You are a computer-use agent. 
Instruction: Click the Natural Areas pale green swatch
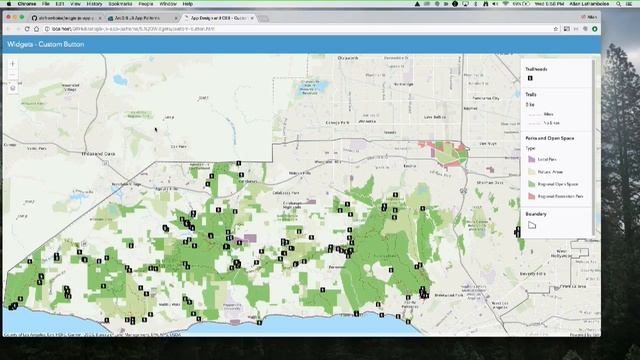pos(531,172)
